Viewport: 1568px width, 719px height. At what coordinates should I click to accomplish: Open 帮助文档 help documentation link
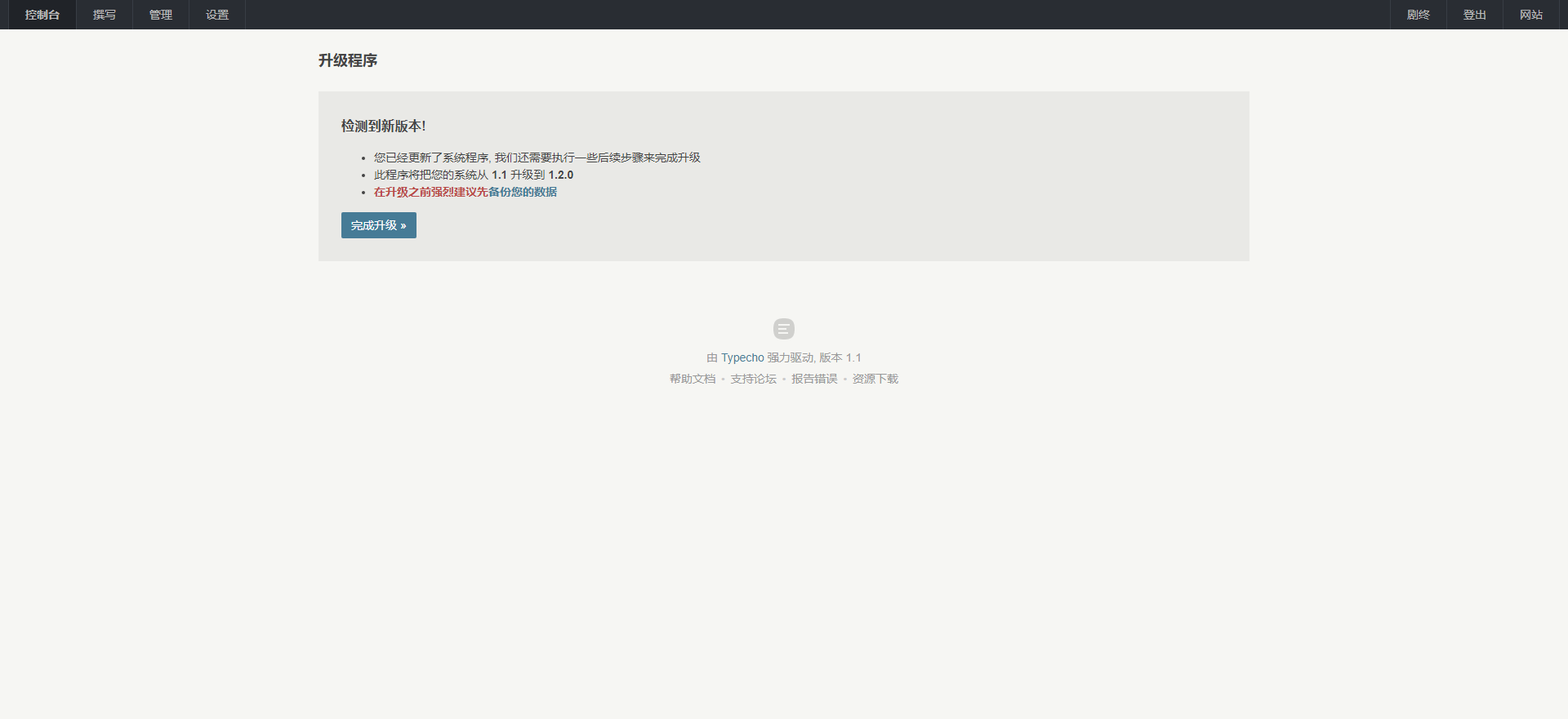point(692,379)
